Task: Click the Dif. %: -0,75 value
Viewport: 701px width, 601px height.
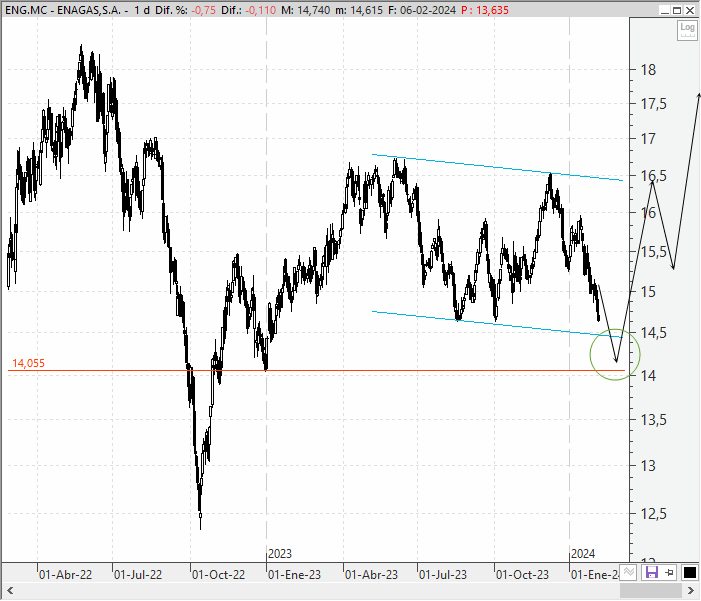Action: [186, 10]
